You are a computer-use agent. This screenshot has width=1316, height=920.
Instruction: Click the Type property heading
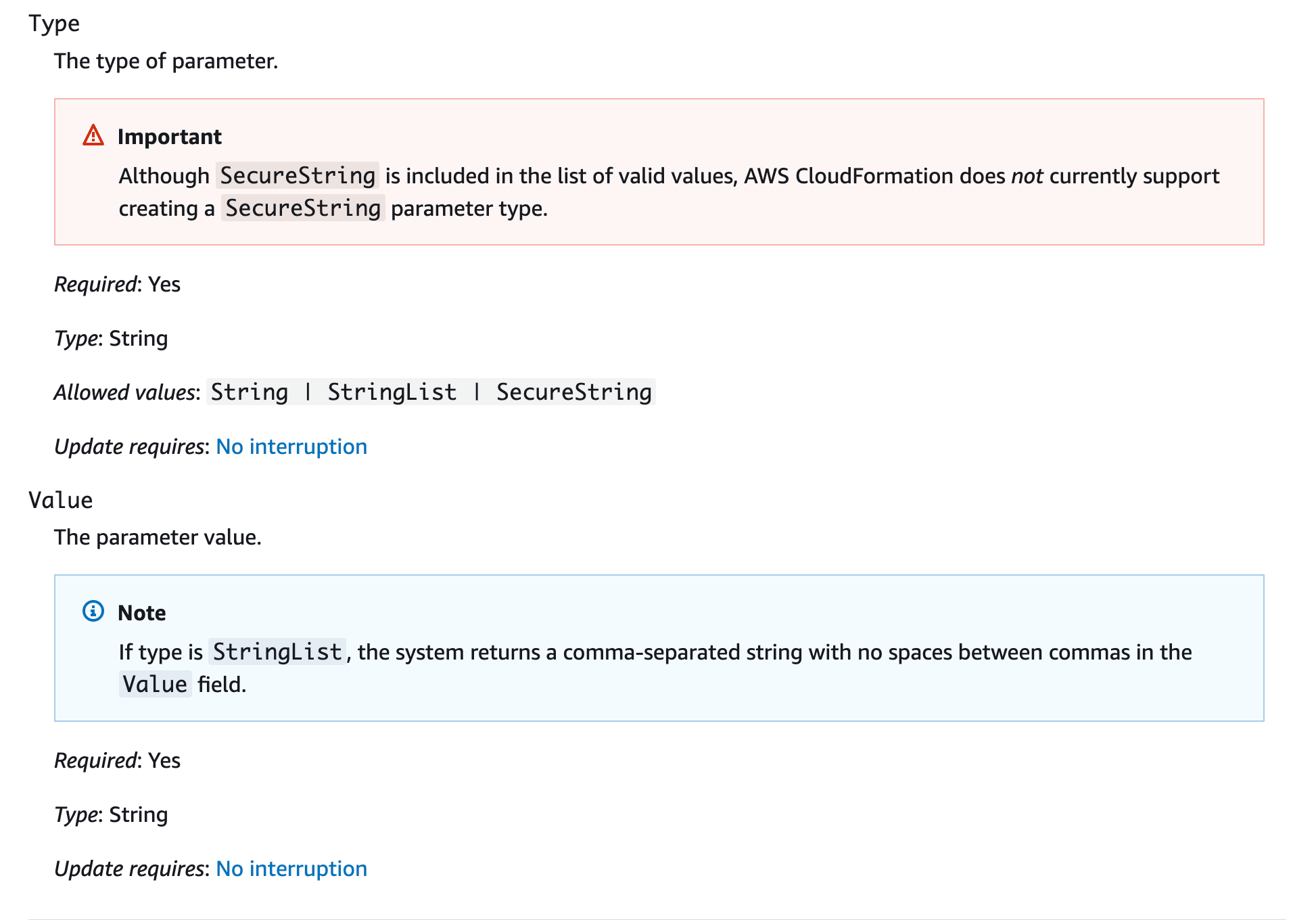[54, 24]
